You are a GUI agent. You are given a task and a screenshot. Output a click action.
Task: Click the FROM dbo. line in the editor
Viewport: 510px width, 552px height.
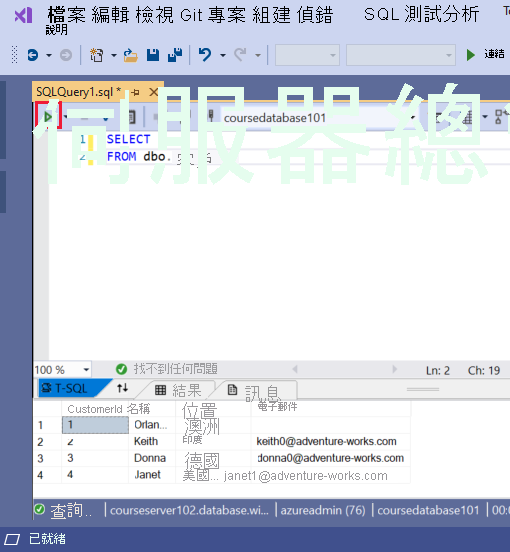point(139,156)
